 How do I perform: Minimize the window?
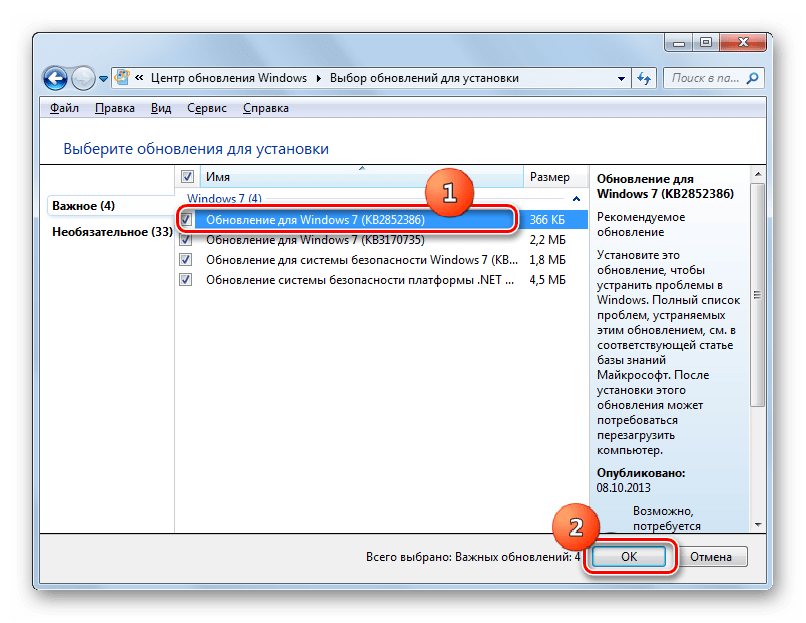coord(679,43)
